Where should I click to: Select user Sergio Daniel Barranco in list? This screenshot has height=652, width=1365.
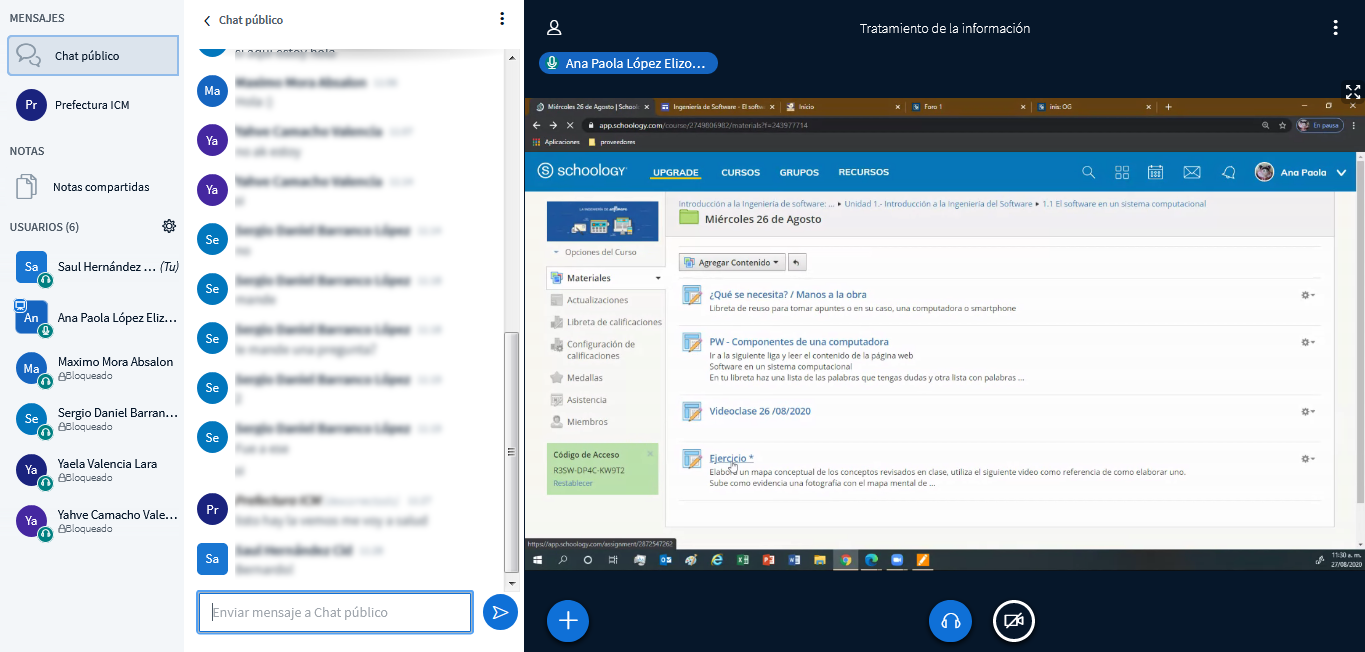92,419
